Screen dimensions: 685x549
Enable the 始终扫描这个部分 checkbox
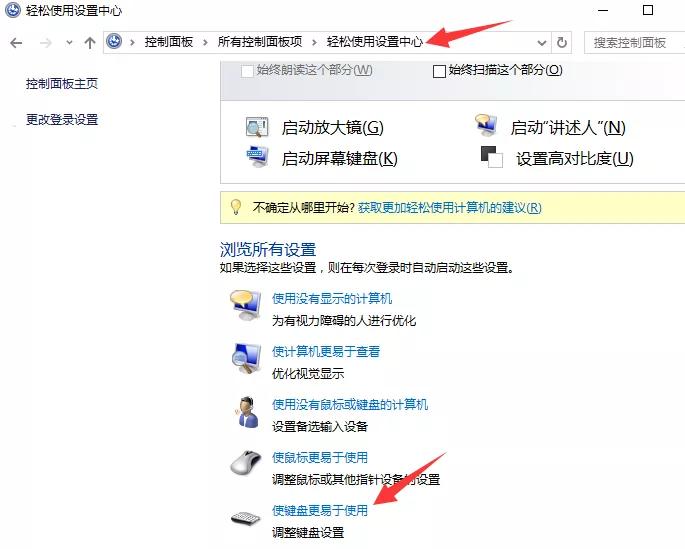(439, 71)
